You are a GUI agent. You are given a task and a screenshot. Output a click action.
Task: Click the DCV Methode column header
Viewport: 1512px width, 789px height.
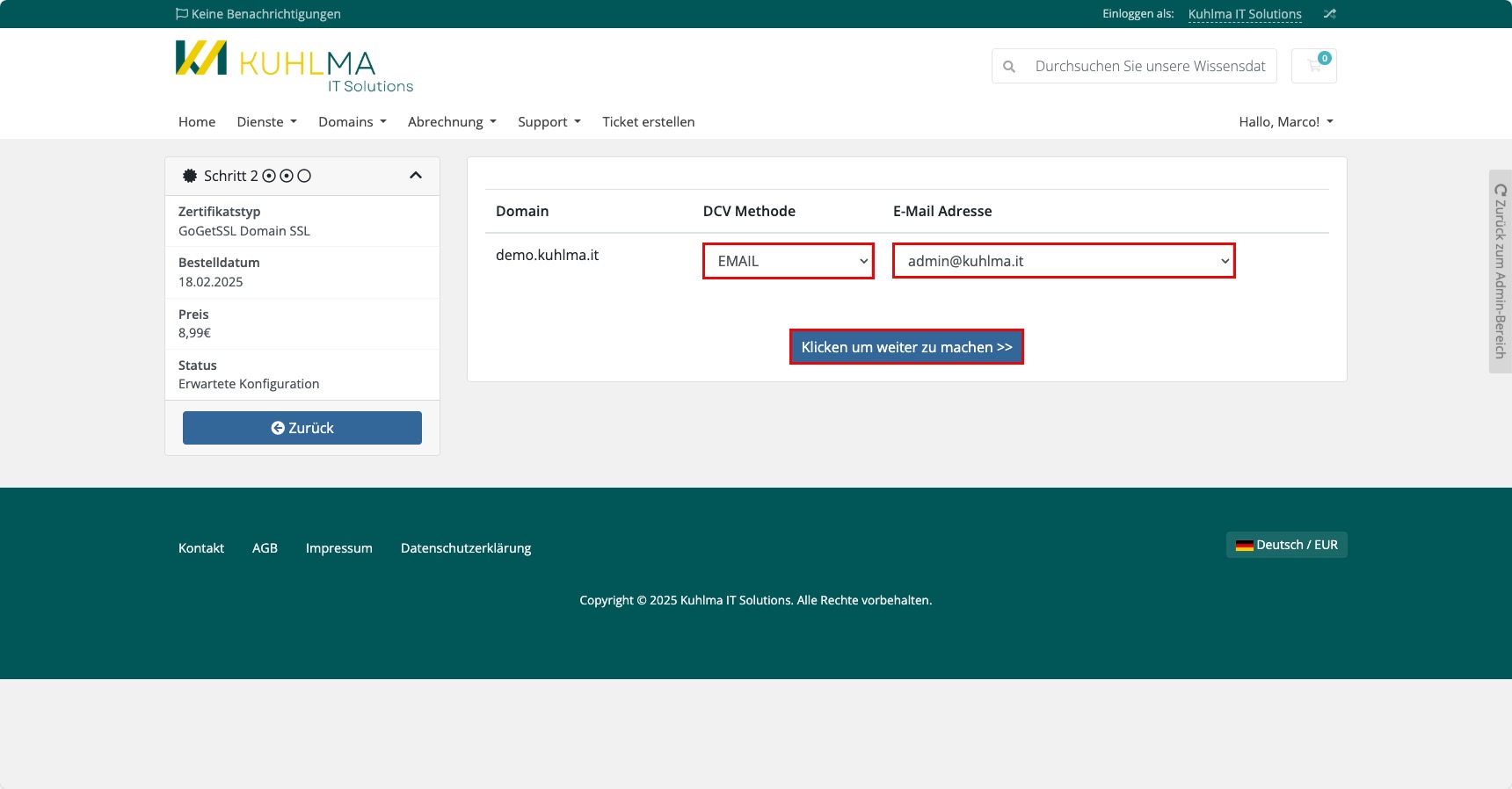749,211
